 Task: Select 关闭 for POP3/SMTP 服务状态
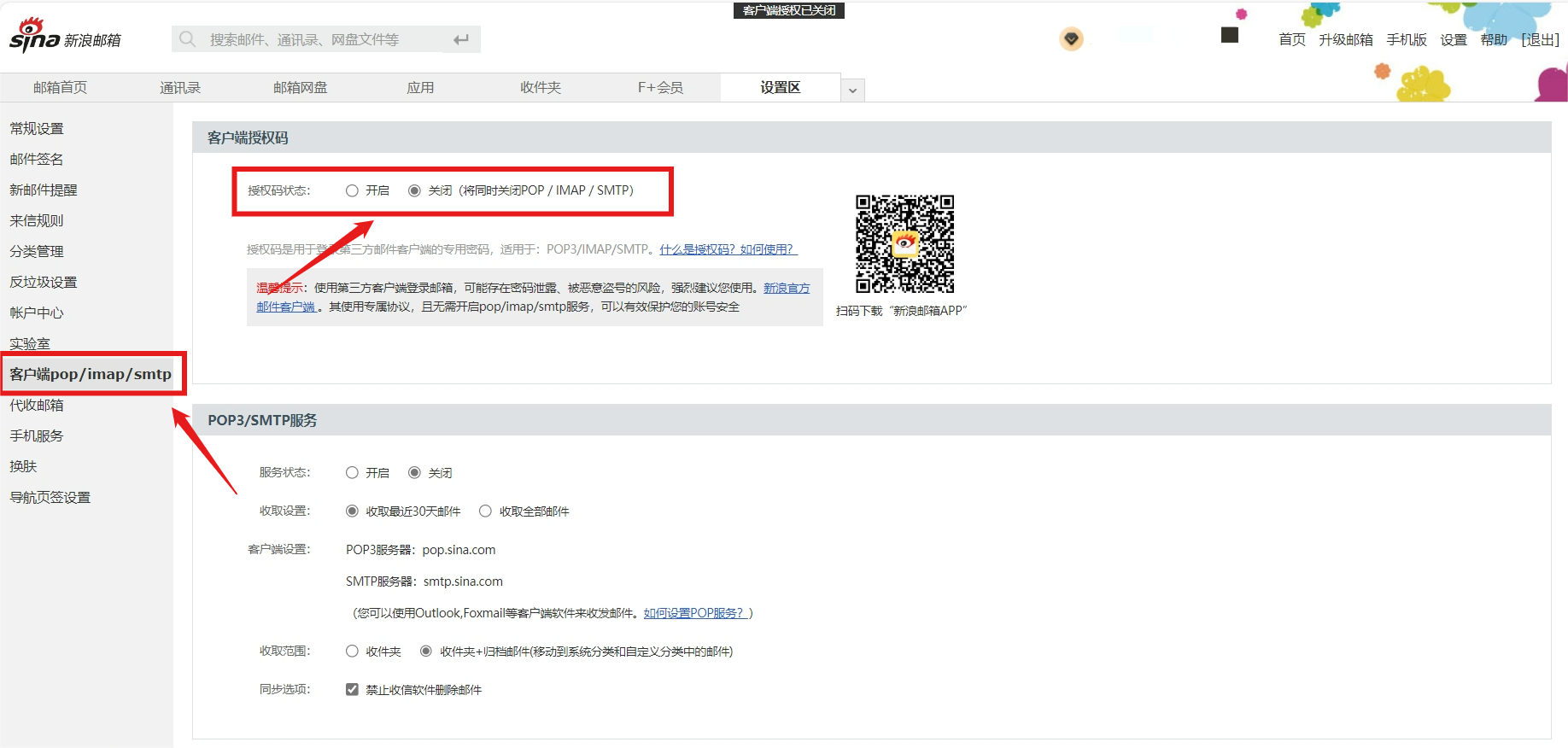point(414,472)
